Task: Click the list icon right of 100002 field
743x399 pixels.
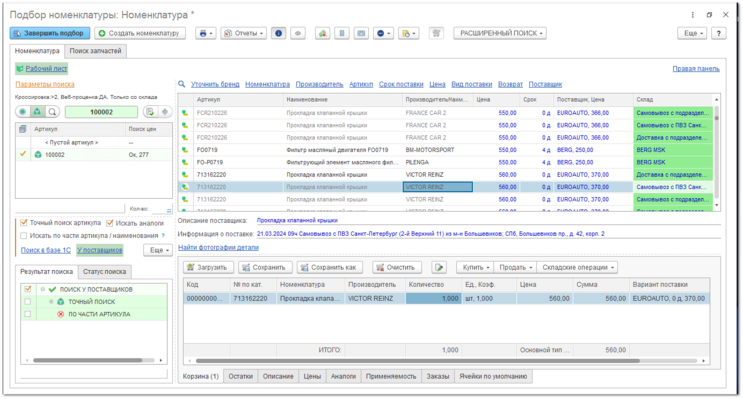Action: [x=150, y=112]
